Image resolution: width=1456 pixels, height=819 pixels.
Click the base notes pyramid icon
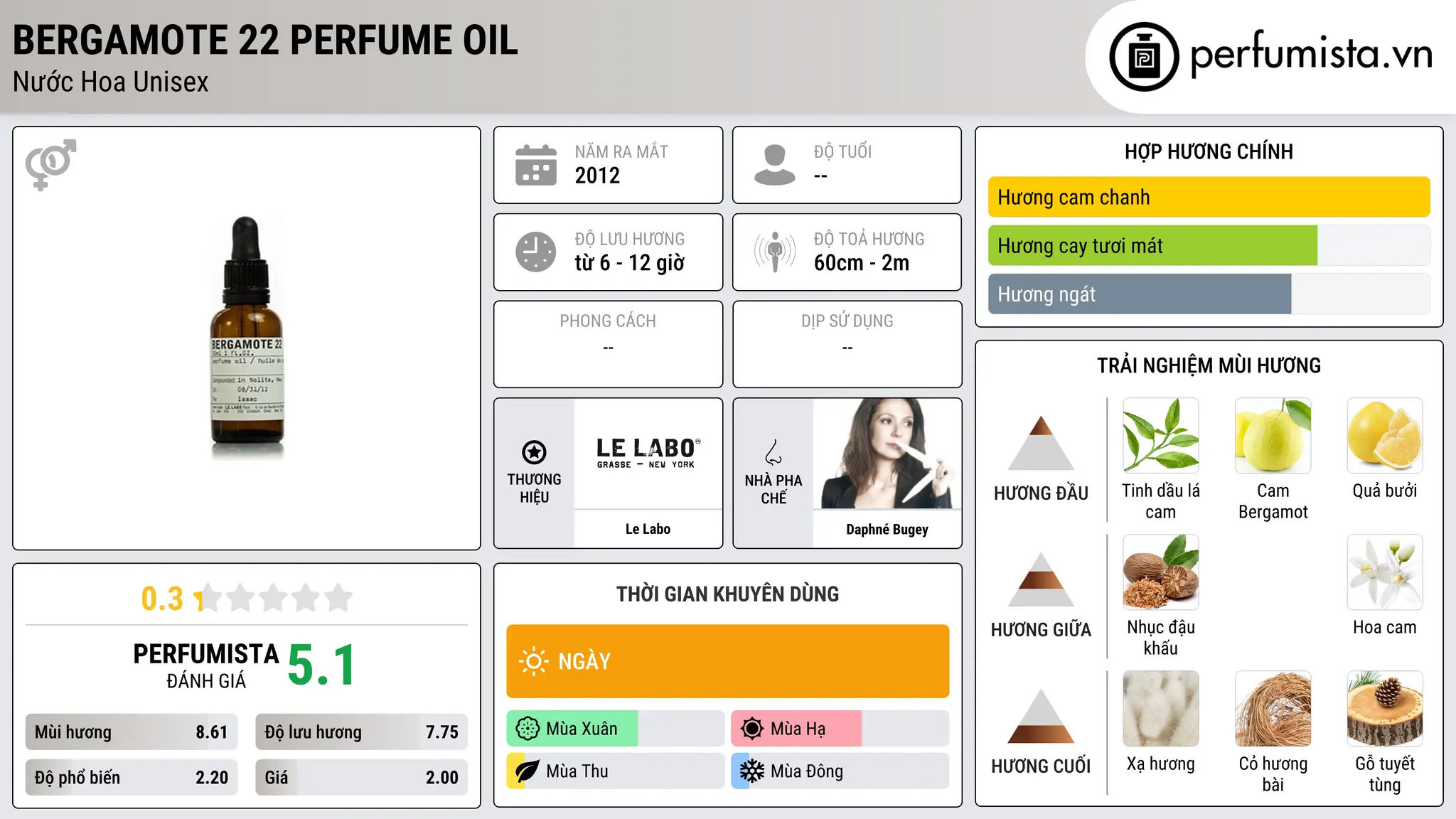(x=1041, y=717)
